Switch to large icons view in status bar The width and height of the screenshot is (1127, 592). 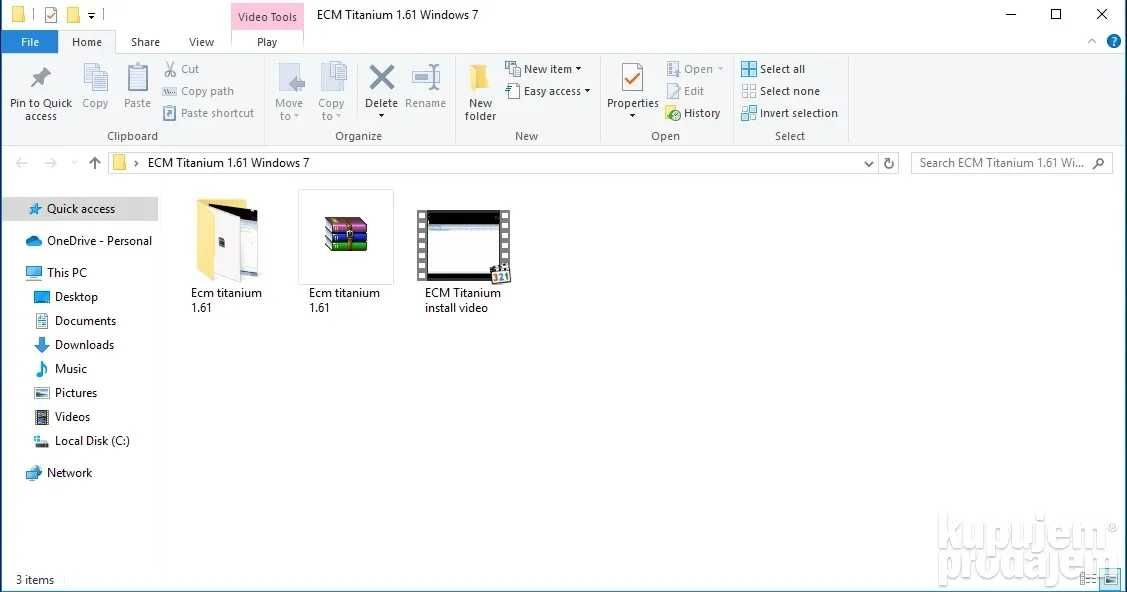(x=1110, y=579)
